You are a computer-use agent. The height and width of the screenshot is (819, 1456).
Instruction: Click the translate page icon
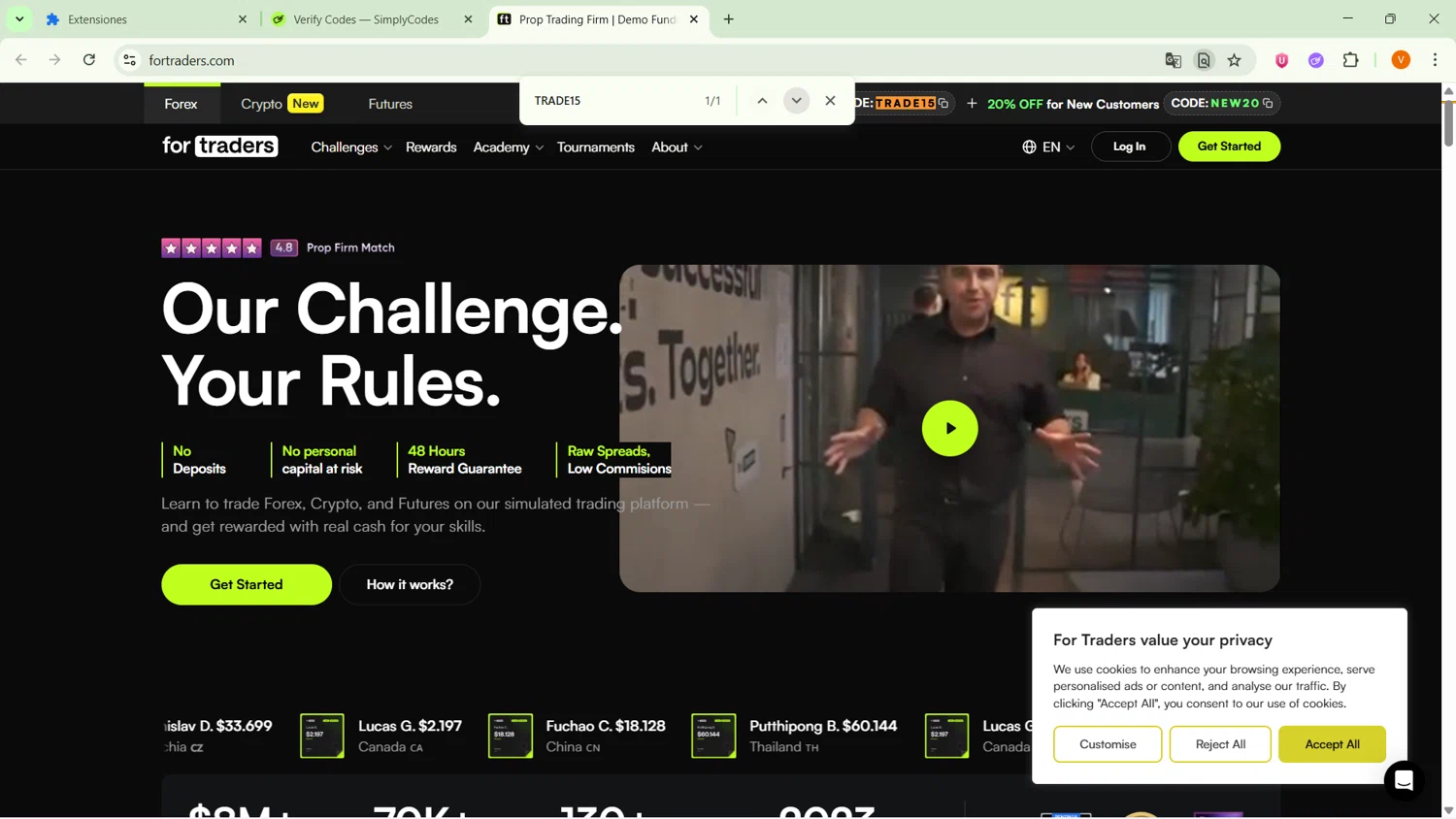pyautogui.click(x=1174, y=60)
